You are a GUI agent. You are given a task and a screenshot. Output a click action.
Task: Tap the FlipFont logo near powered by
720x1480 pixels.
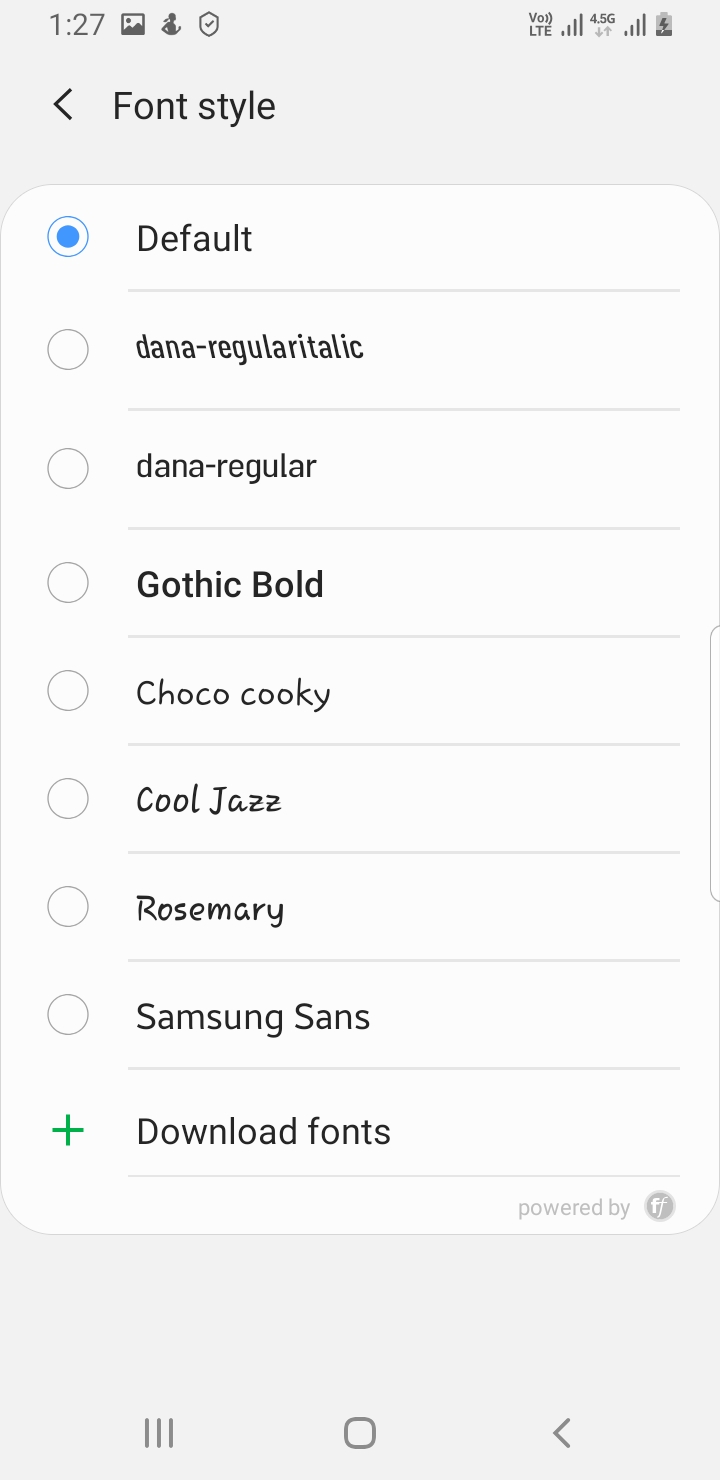pos(660,1207)
